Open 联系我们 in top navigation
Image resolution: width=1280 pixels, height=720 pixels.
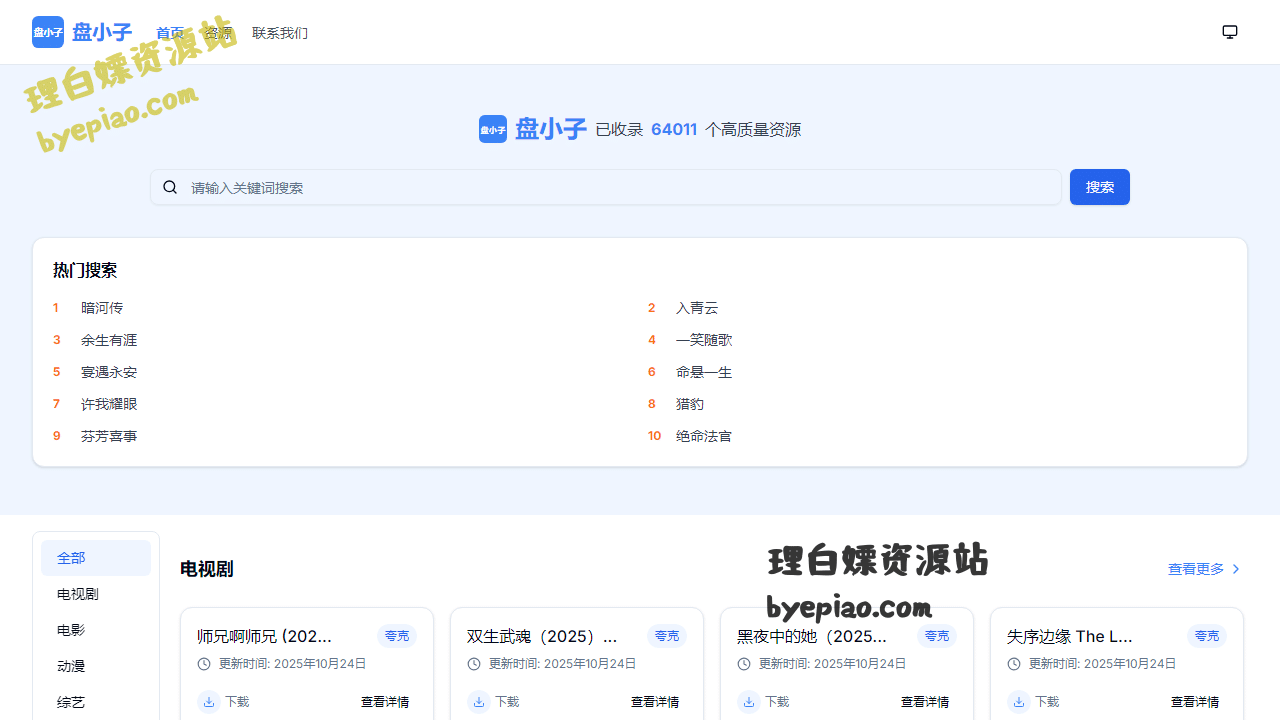(x=280, y=33)
